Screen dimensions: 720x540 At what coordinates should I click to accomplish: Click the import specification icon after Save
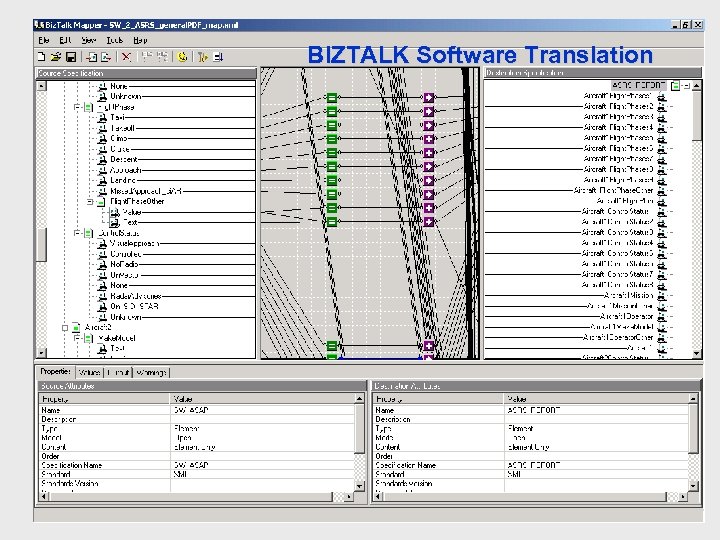pyautogui.click(x=92, y=56)
